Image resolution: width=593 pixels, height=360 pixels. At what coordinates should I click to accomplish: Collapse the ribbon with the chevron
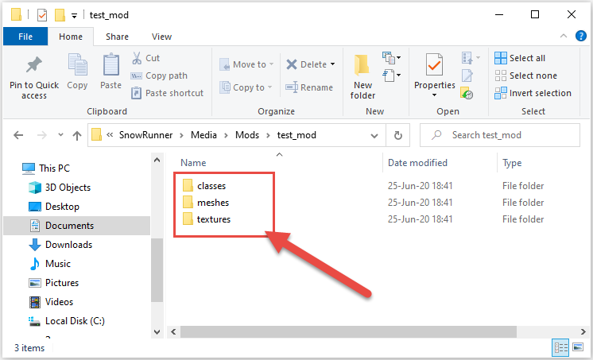564,36
